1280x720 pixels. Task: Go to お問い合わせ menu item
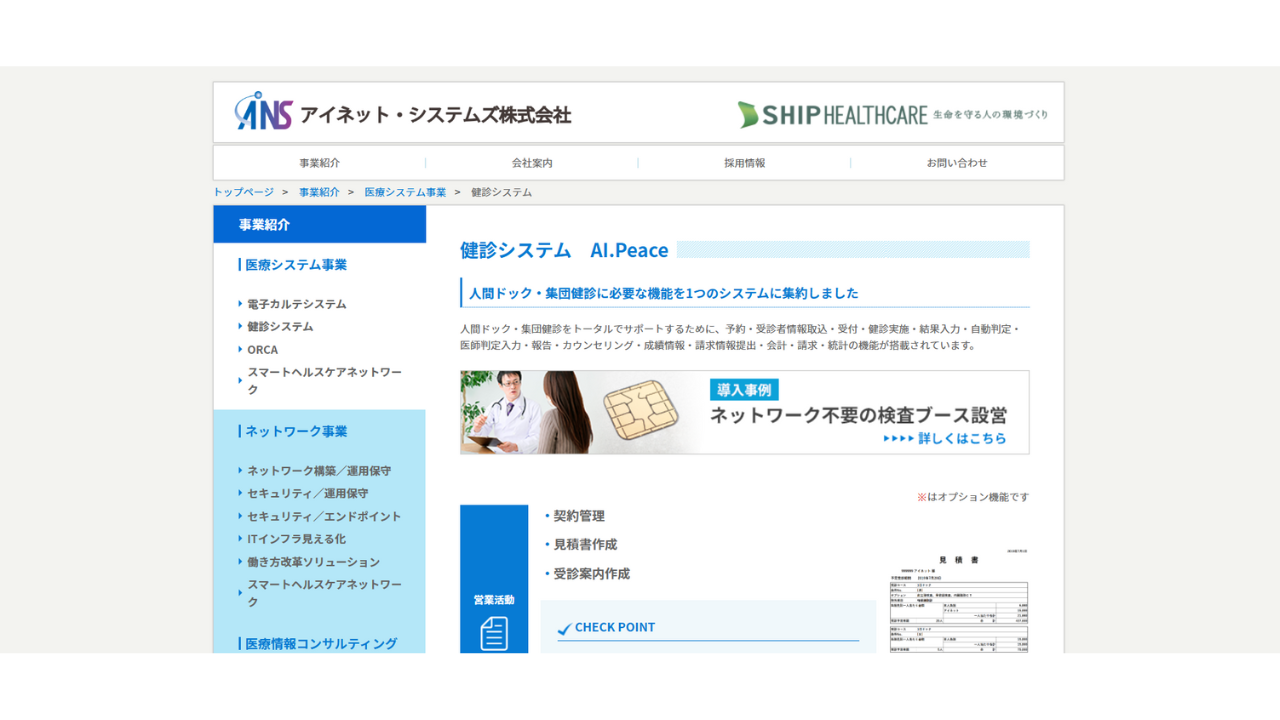[957, 163]
